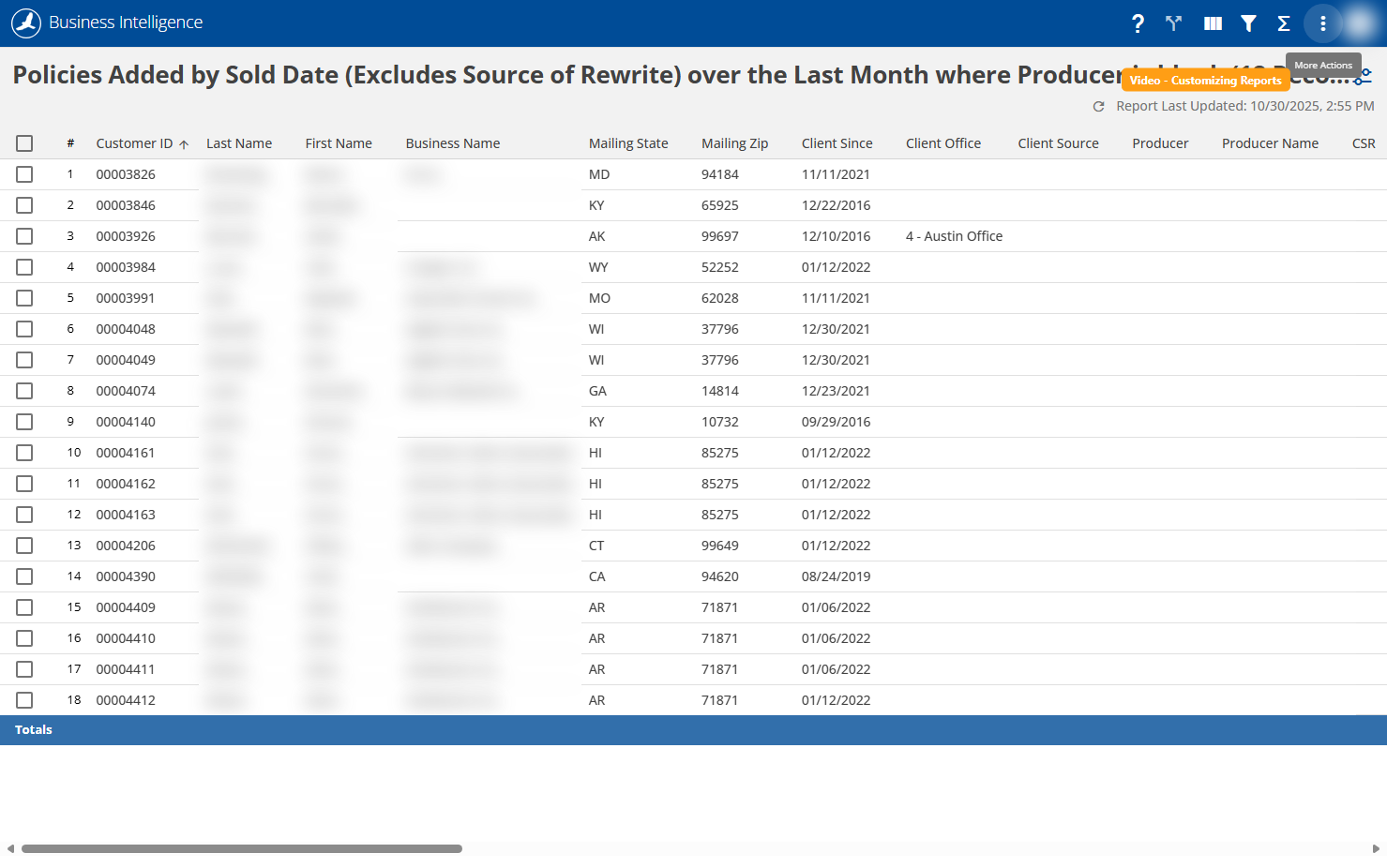Click the '4 - Austin Office' cell
Screen dimensions: 1387x868
(954, 236)
